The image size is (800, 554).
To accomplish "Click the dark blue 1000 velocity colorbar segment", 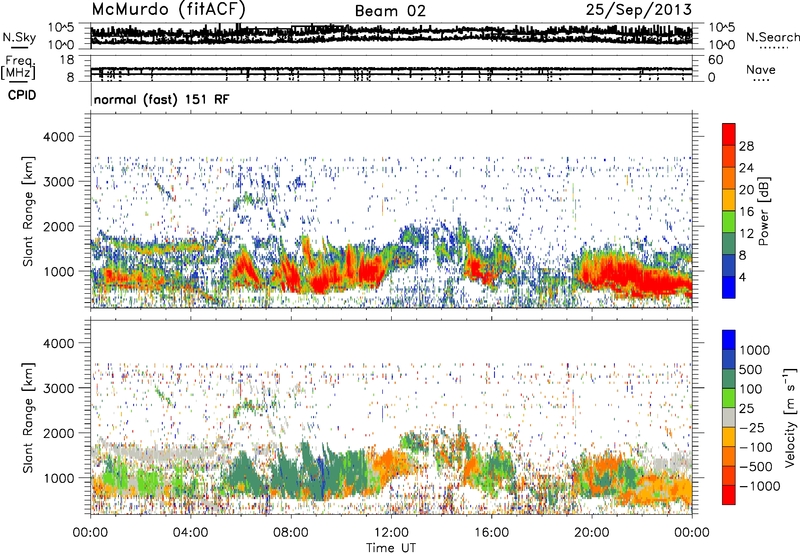I will coord(729,340).
